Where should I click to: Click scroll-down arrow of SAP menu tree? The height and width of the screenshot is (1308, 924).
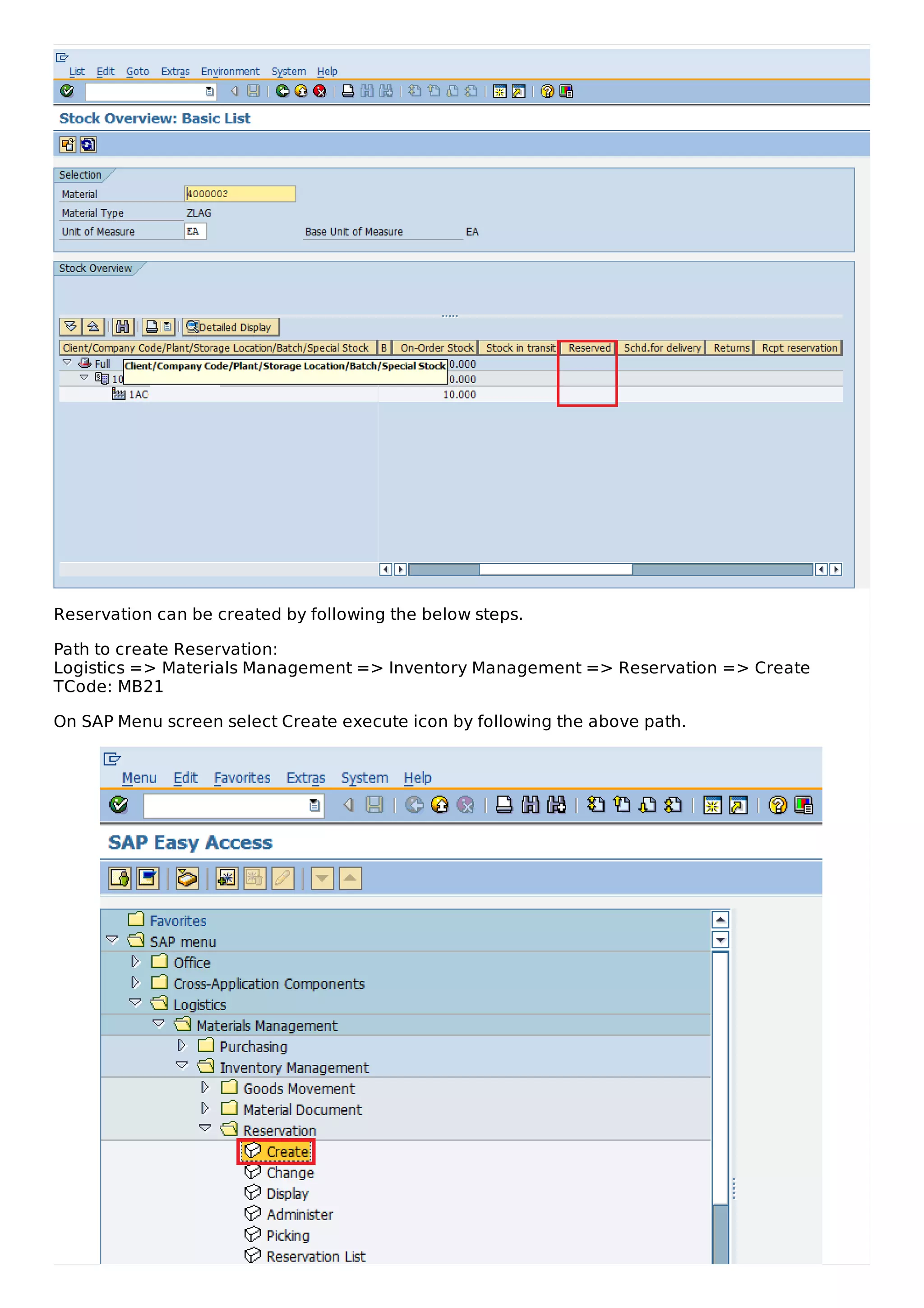(x=721, y=940)
